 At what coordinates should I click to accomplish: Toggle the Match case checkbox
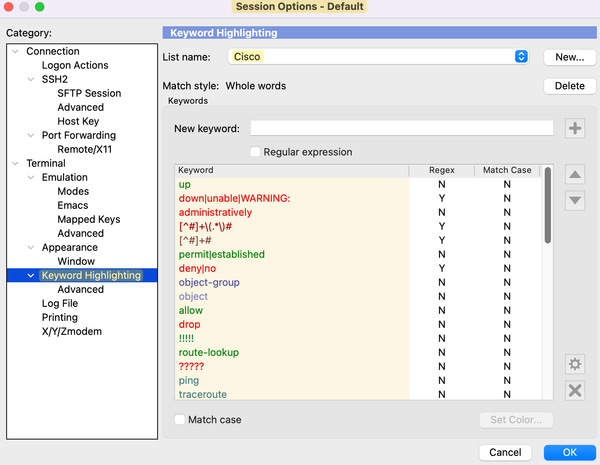(x=180, y=420)
